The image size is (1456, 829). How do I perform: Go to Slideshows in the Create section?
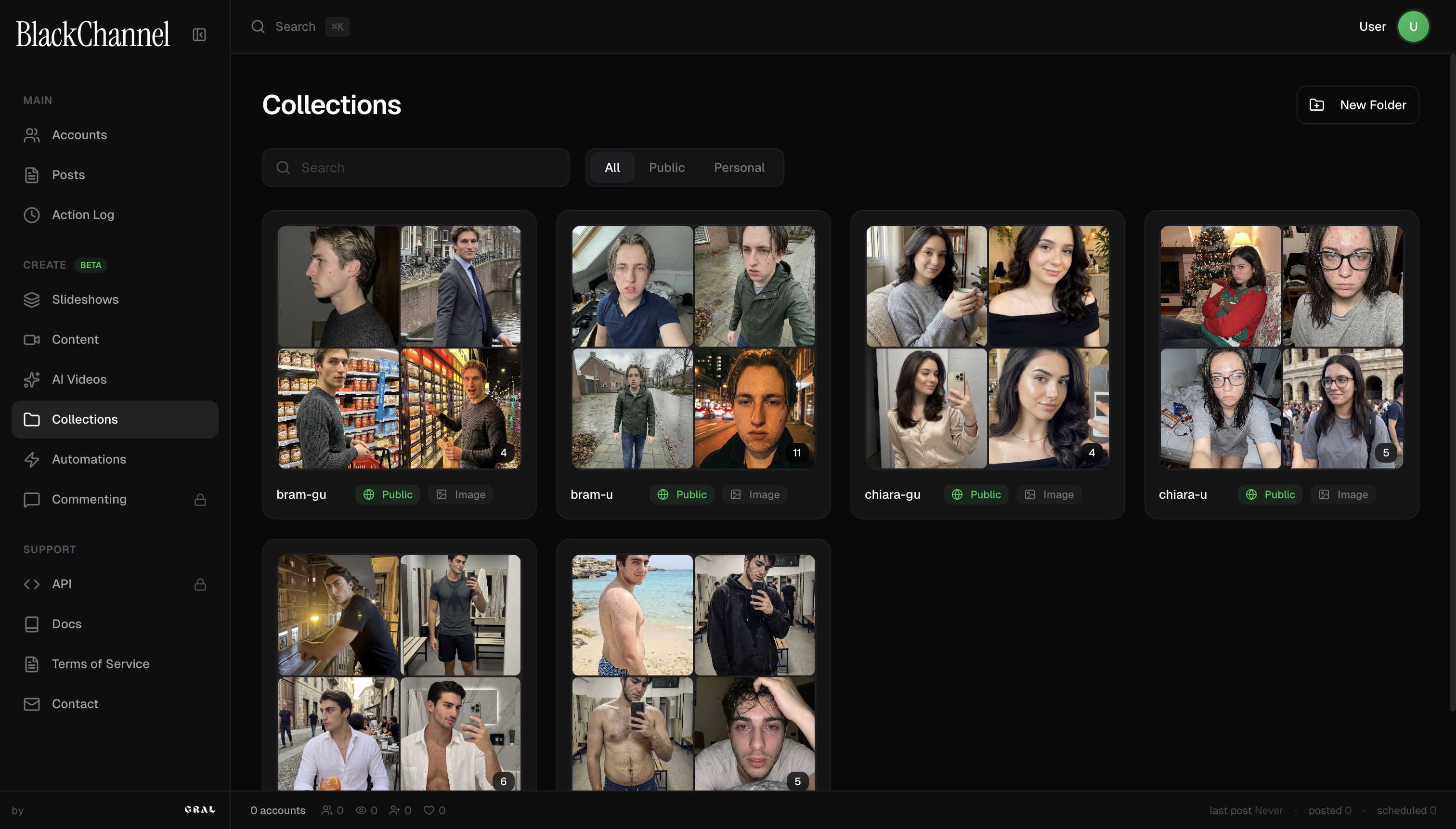point(85,299)
